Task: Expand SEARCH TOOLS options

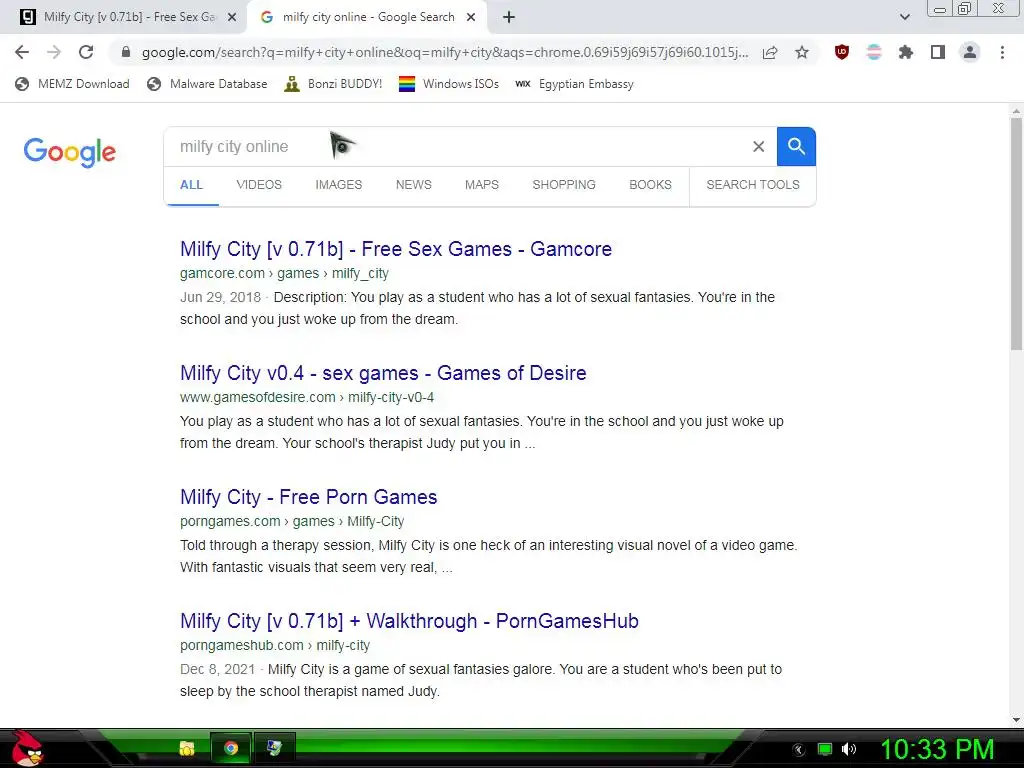Action: point(752,185)
